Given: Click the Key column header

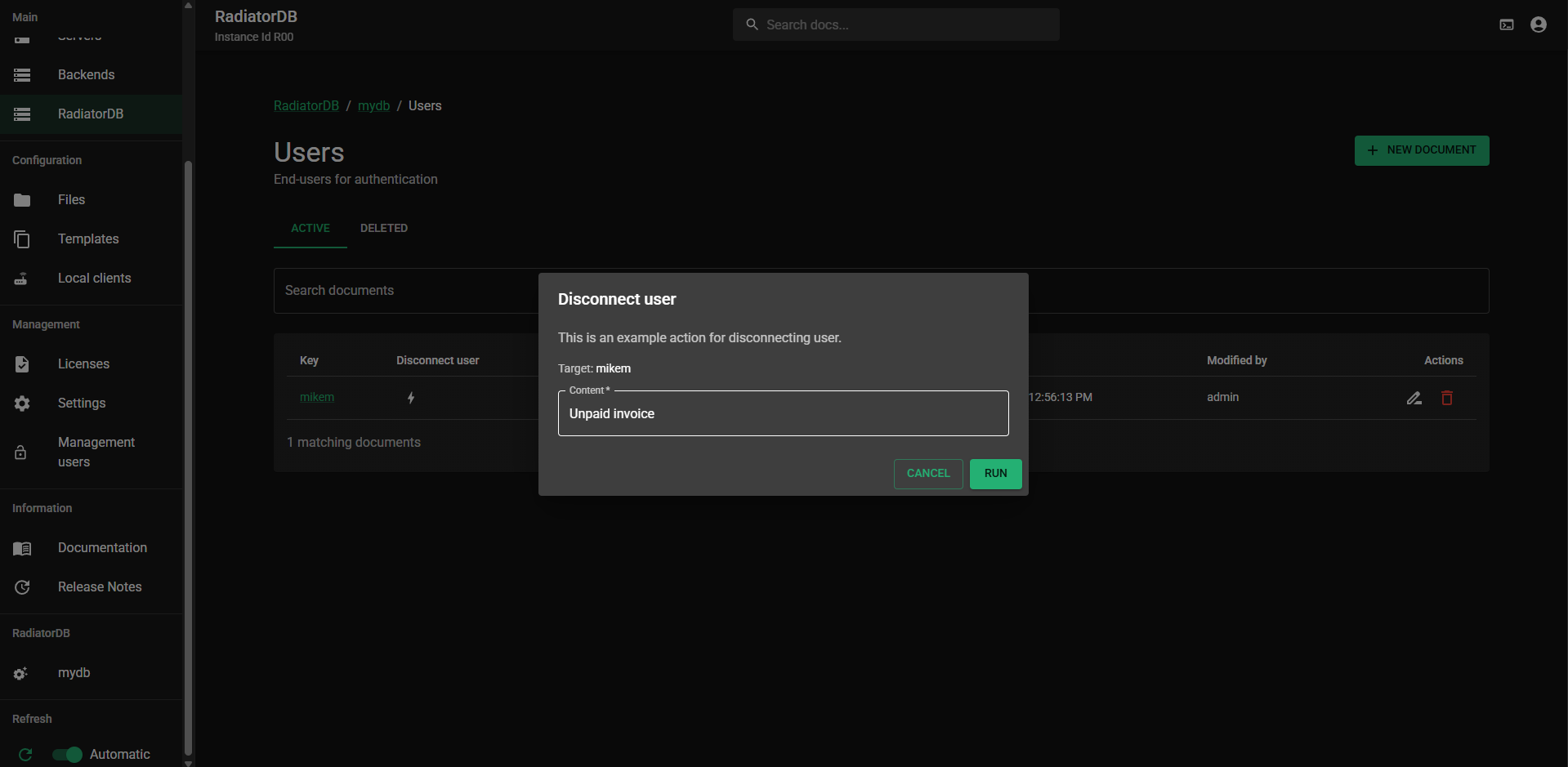Looking at the screenshot, I should click(x=309, y=361).
